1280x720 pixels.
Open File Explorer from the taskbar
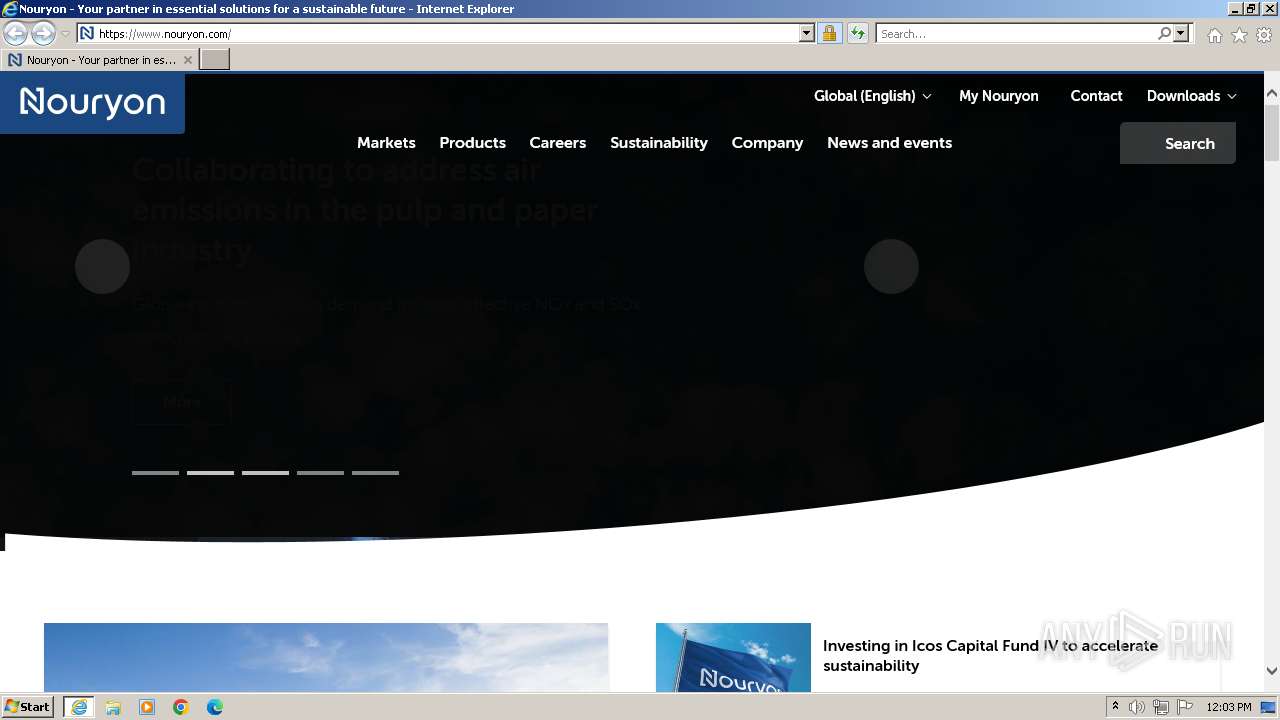click(113, 707)
